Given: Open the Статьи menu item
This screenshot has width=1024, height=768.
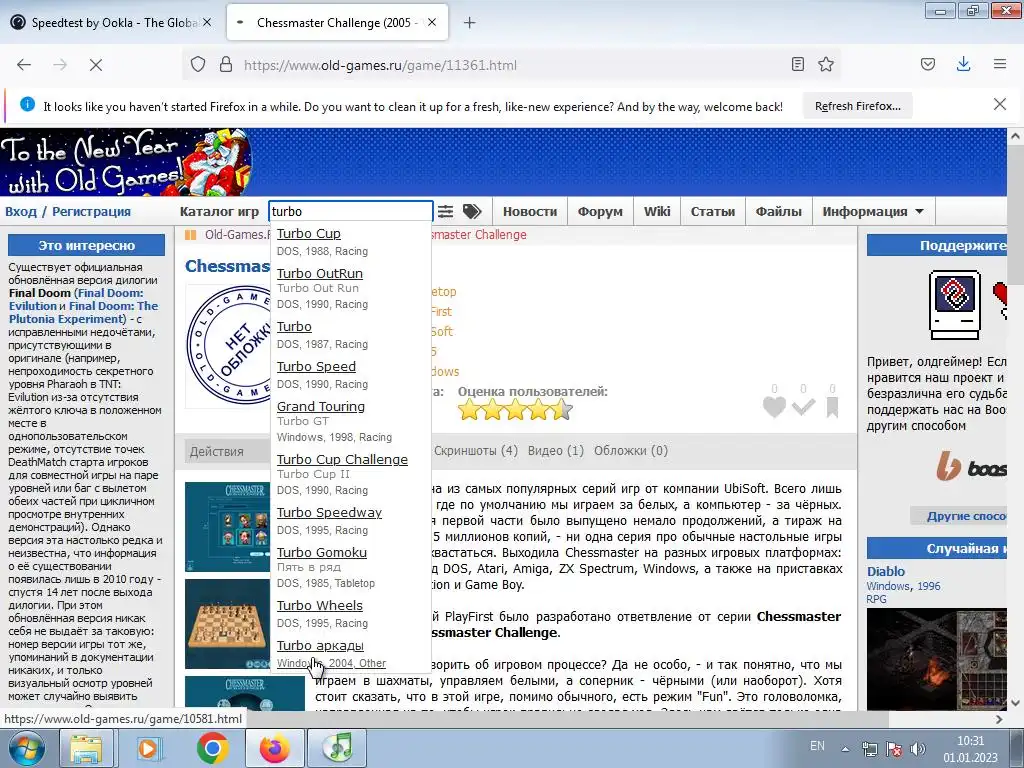Looking at the screenshot, I should pos(712,212).
